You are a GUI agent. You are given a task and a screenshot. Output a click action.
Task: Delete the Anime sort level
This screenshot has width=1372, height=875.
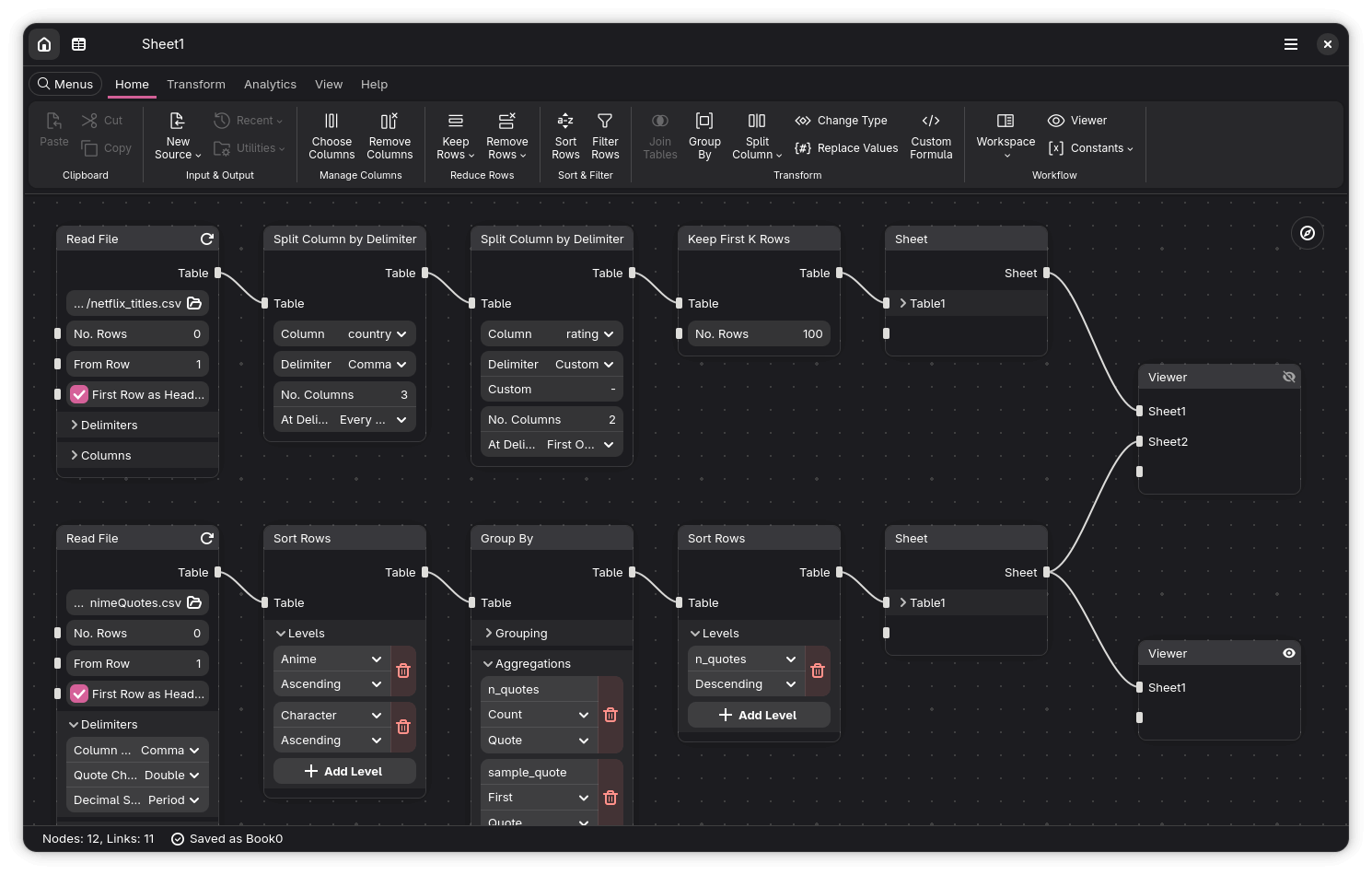coord(403,671)
